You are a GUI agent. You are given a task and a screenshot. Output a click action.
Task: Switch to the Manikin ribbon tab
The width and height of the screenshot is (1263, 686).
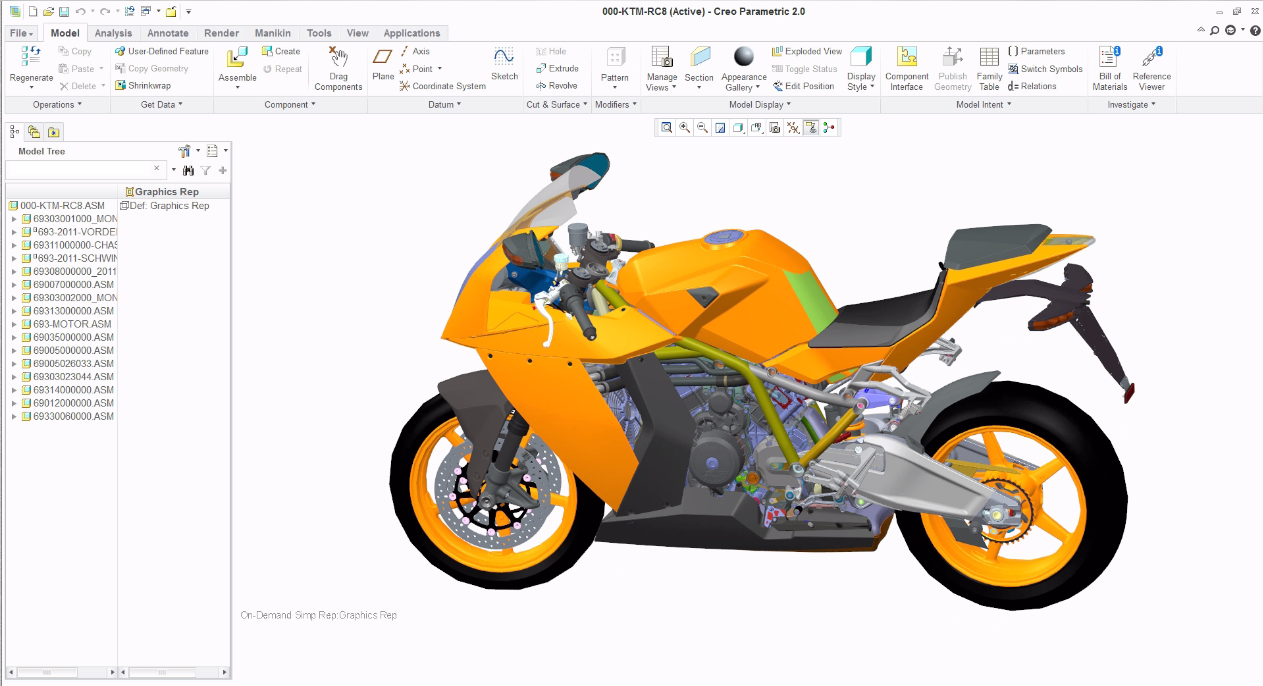tap(273, 33)
